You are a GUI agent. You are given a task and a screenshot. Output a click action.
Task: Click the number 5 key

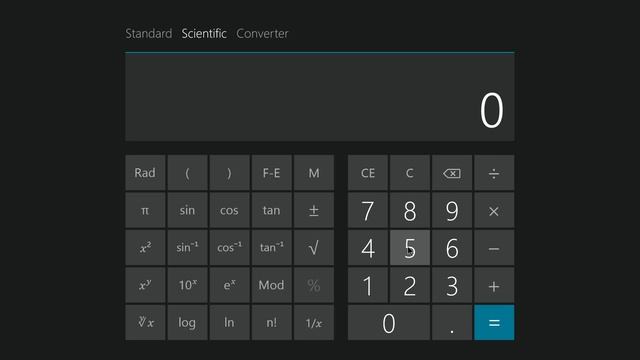410,248
